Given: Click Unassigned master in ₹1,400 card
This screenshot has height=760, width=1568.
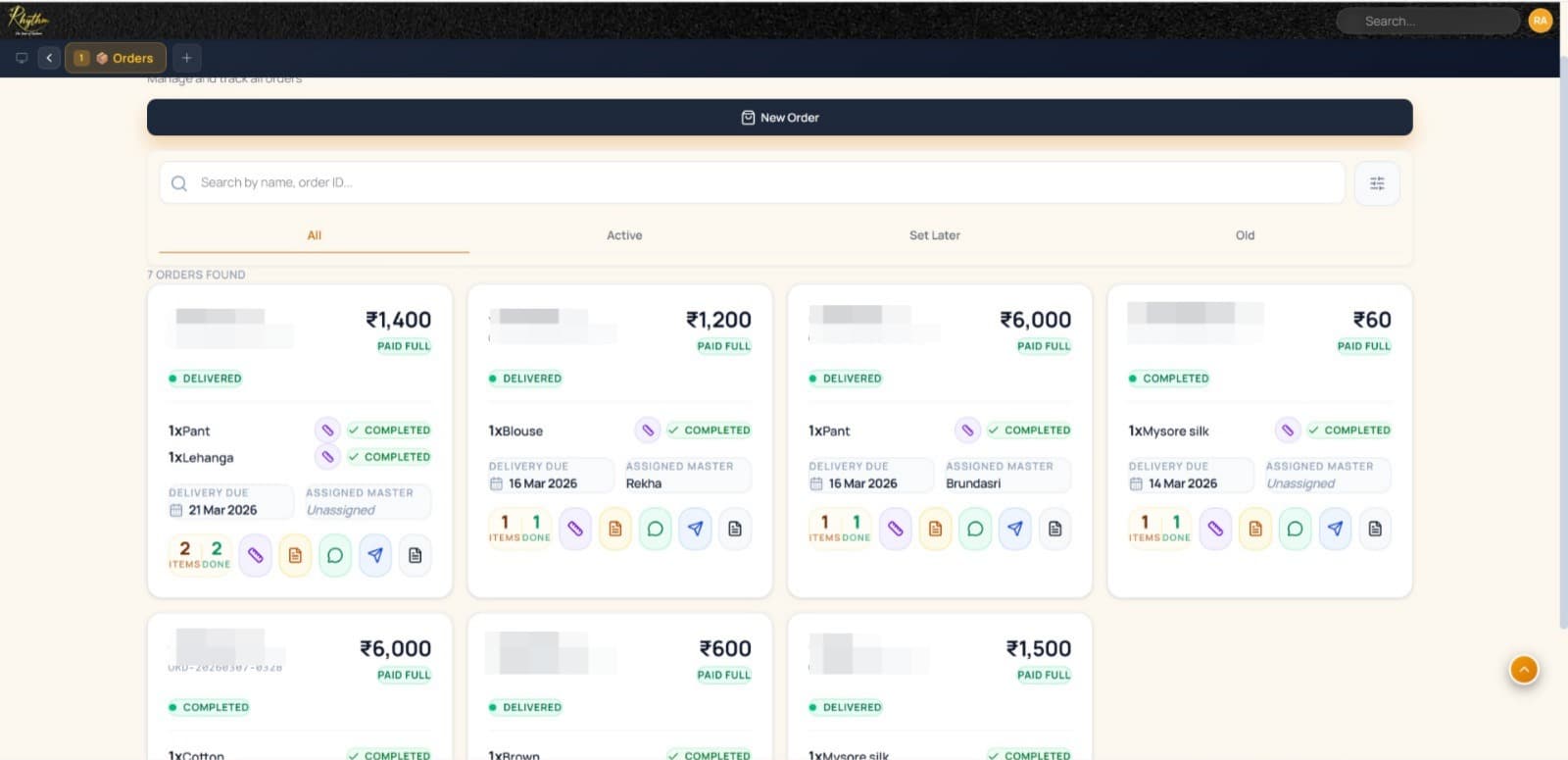Looking at the screenshot, I should pyautogui.click(x=340, y=510).
